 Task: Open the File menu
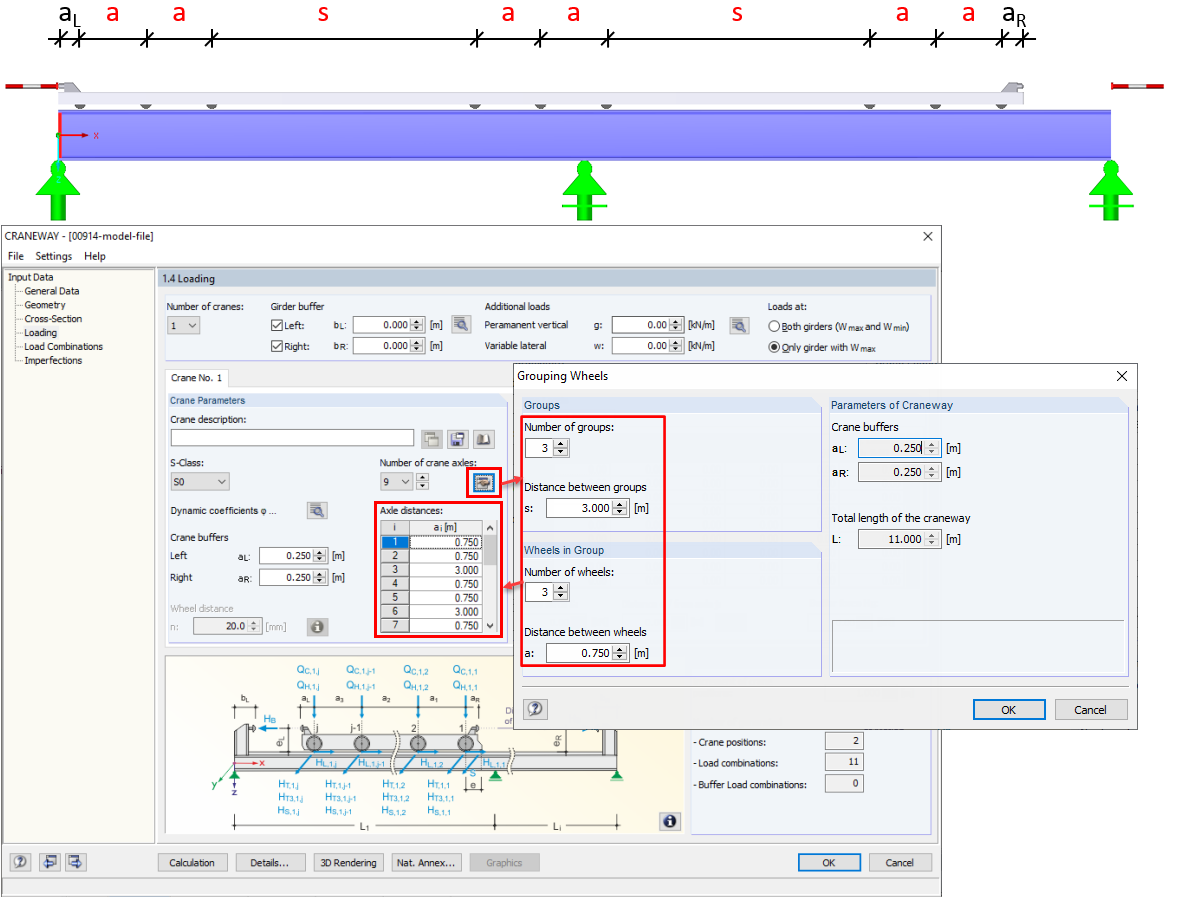(16, 256)
